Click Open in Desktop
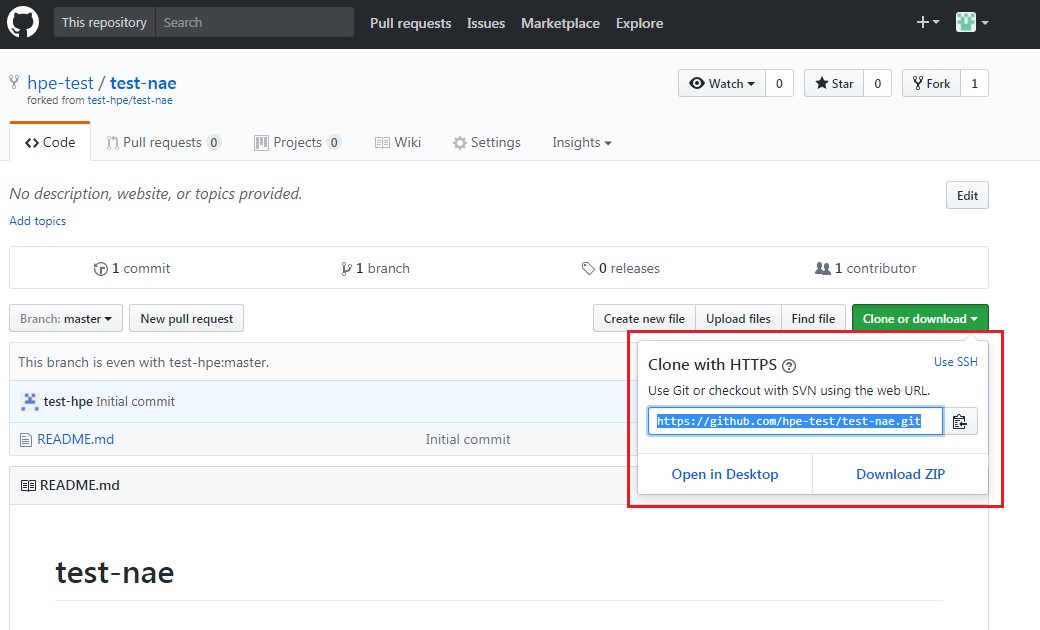Image resolution: width=1040 pixels, height=630 pixels. pyautogui.click(x=725, y=475)
